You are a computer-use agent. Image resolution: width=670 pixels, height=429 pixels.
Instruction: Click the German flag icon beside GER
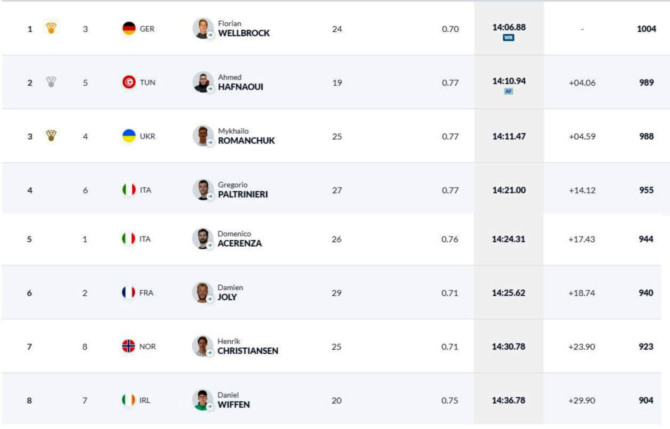tap(129, 29)
